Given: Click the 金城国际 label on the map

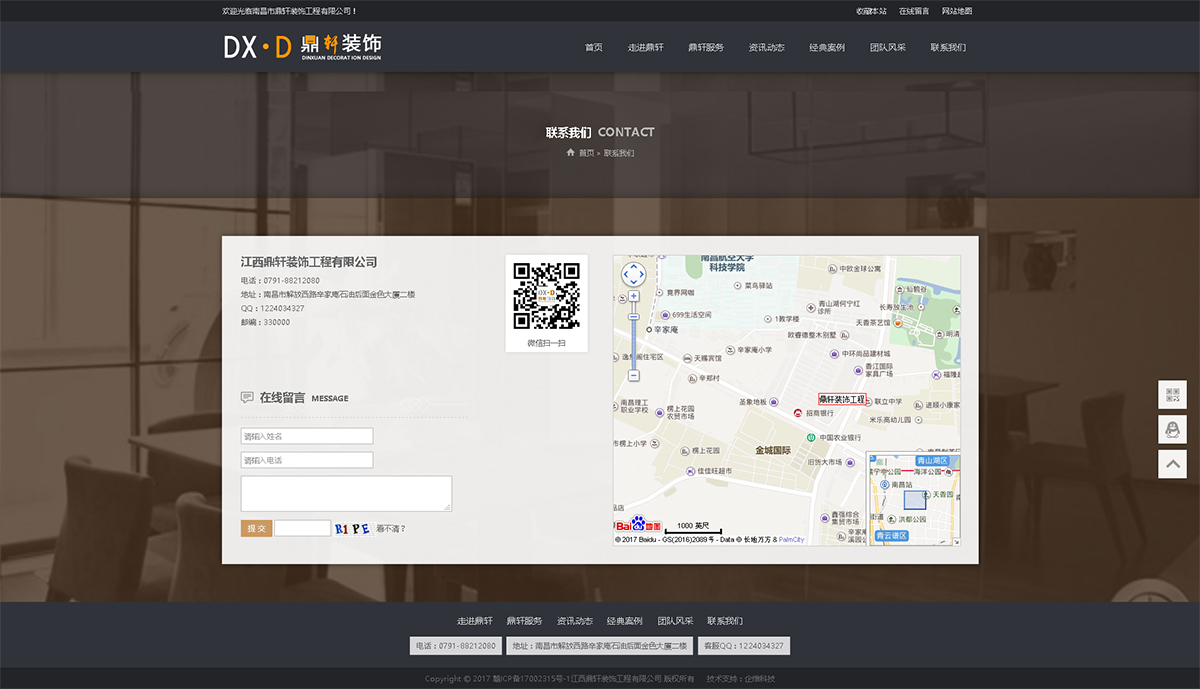Looking at the screenshot, I should [x=773, y=450].
